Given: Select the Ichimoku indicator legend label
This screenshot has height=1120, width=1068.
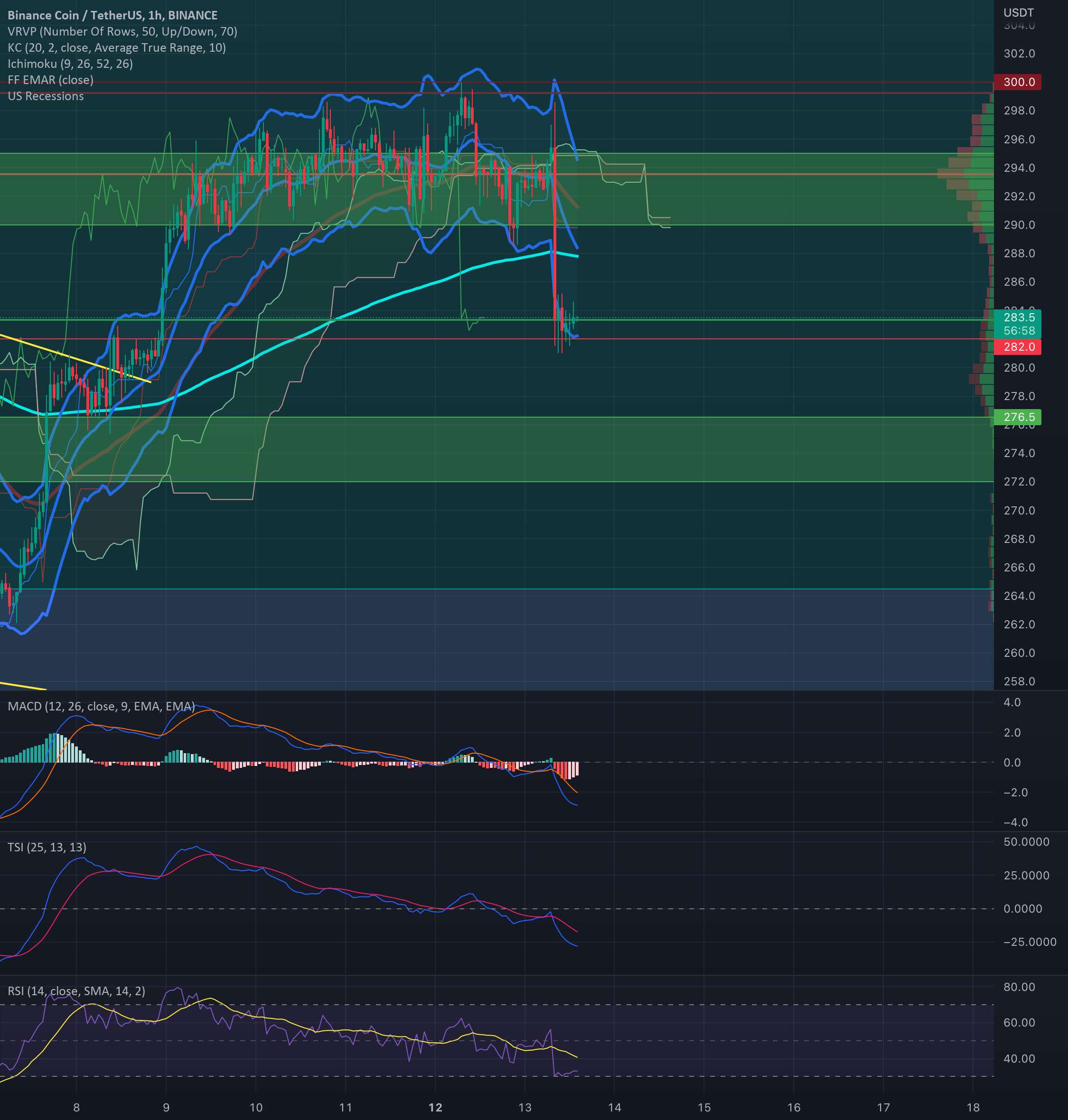Looking at the screenshot, I should tap(70, 64).
